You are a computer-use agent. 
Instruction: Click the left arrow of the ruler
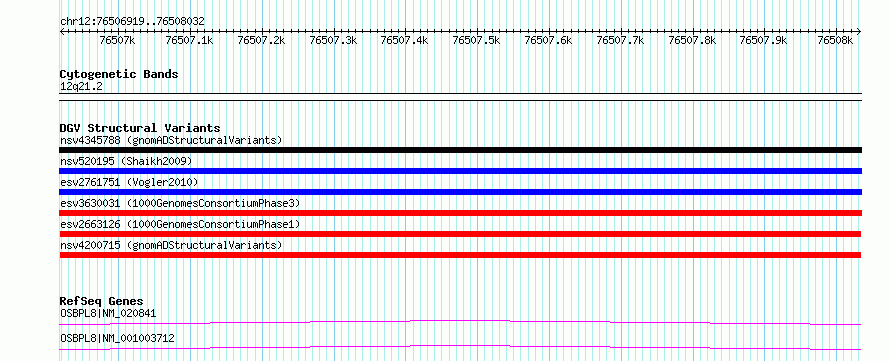(x=62, y=32)
